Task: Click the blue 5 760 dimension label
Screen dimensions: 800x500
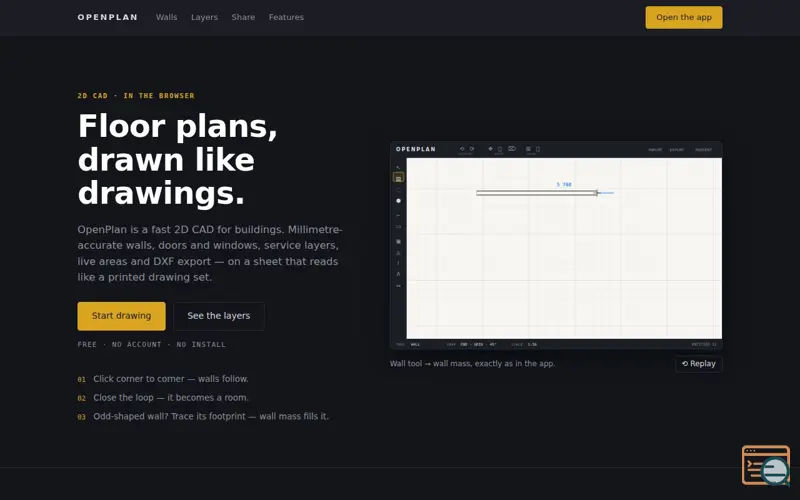Action: pos(564,185)
